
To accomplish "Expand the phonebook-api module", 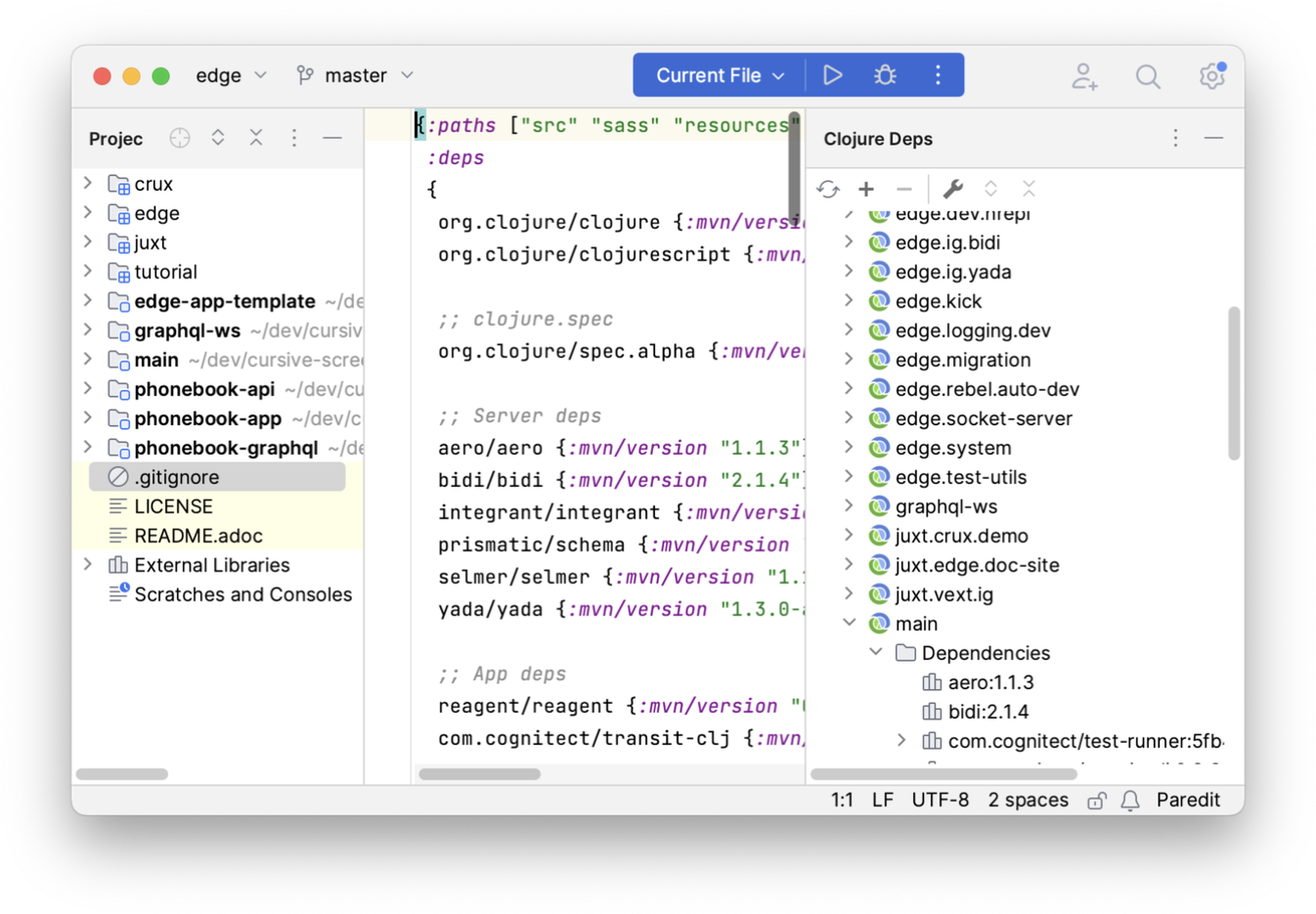I will pyautogui.click(x=88, y=388).
